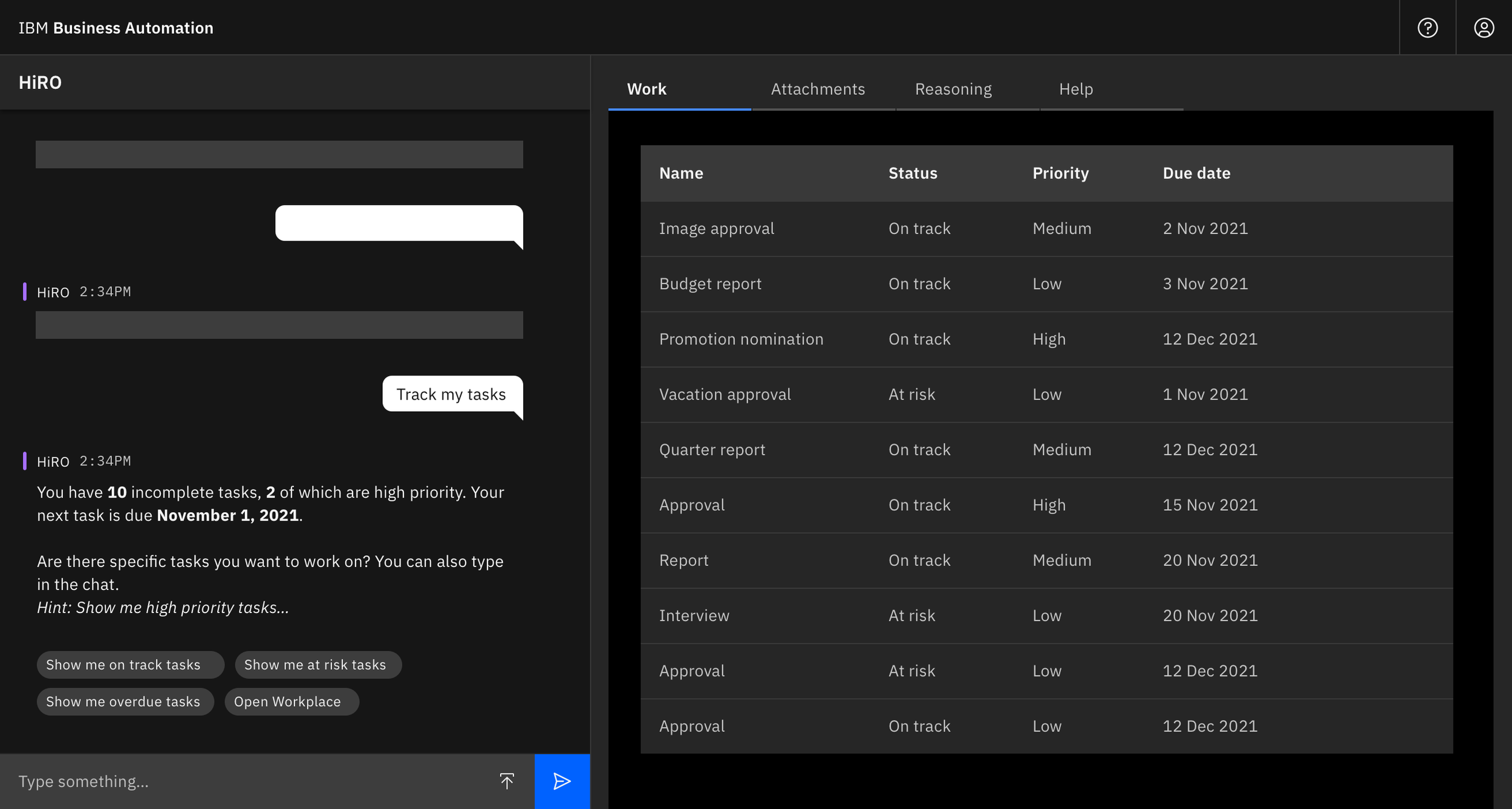Sort by the Priority column header

(x=1060, y=173)
